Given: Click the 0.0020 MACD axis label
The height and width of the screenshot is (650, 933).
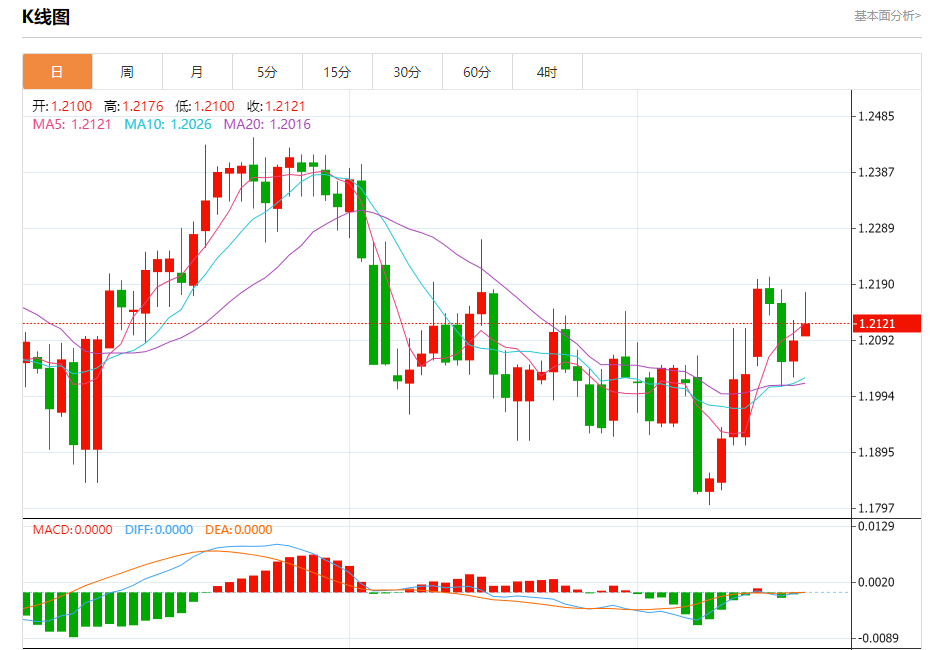Looking at the screenshot, I should pyautogui.click(x=876, y=582).
